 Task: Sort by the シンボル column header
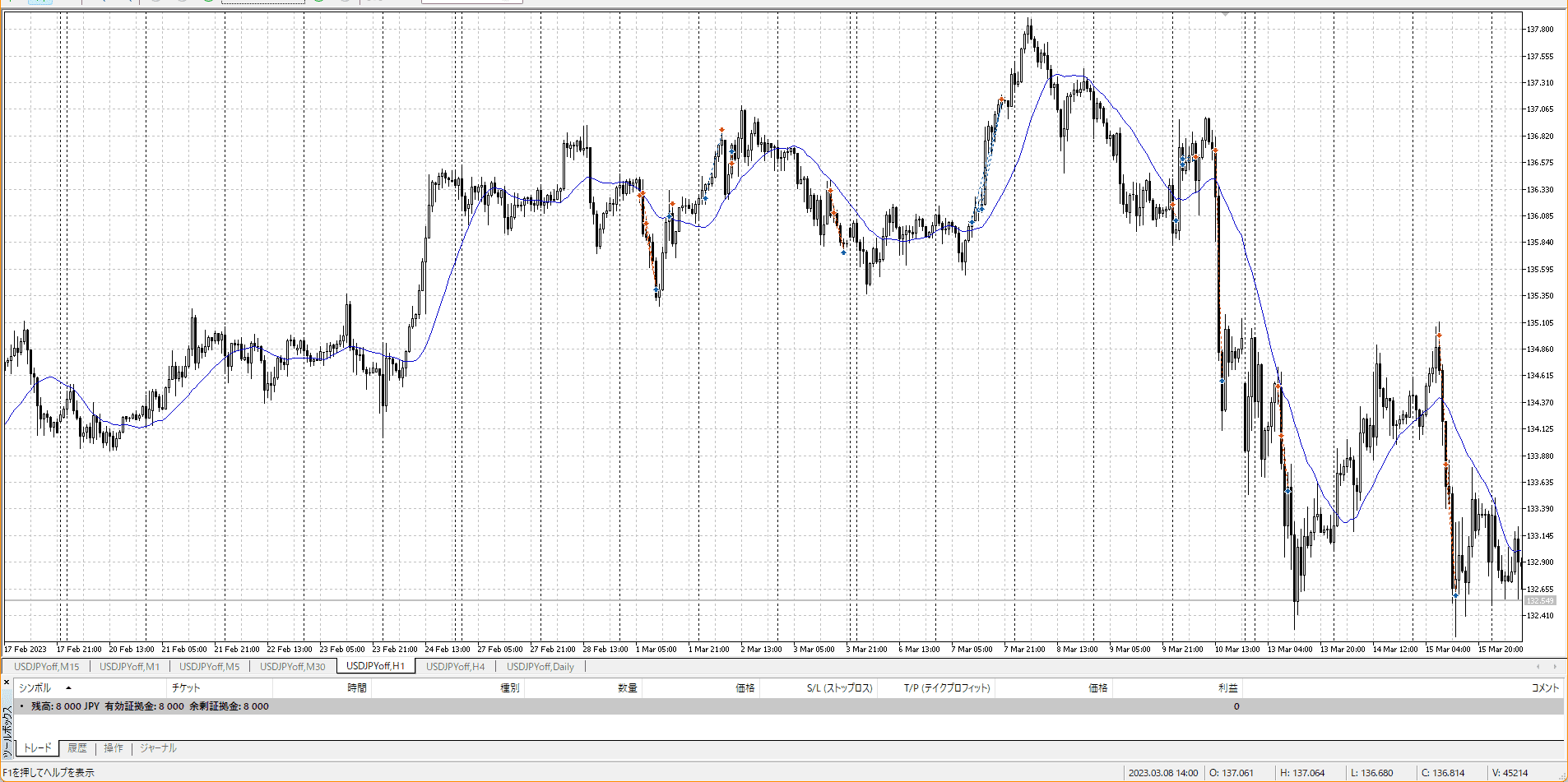pos(35,688)
